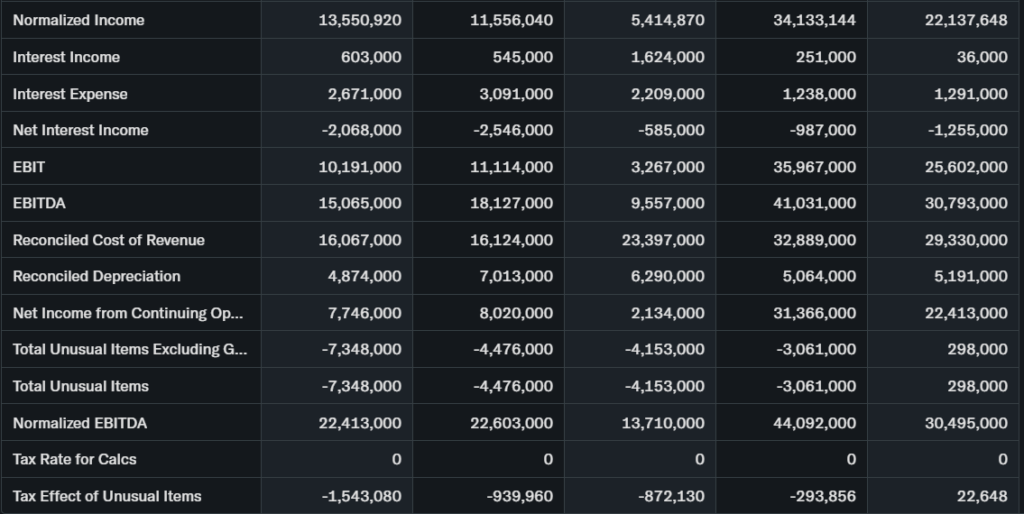Click the truncated Net Income from Continuing Op... label
This screenshot has height=514, width=1024.
pos(127,313)
